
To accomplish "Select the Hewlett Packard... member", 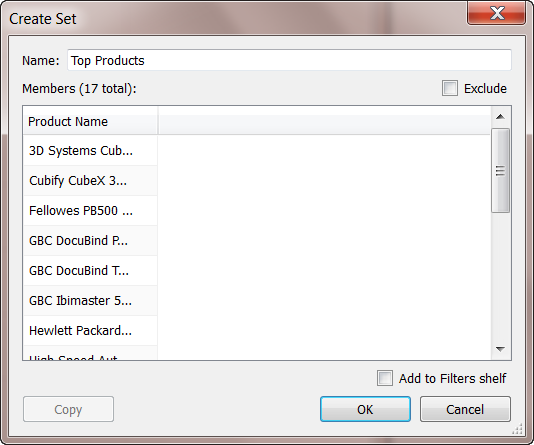I will tap(90, 330).
